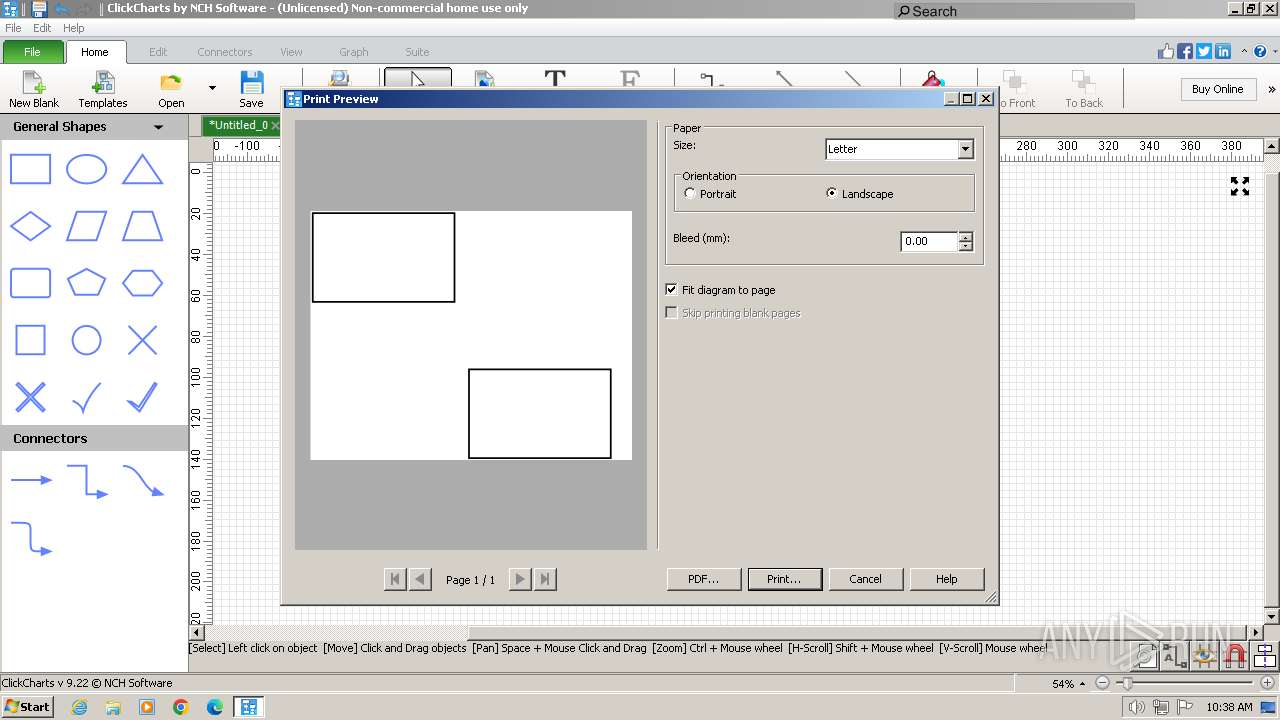
Task: Jump to first preview page
Action: [395, 579]
